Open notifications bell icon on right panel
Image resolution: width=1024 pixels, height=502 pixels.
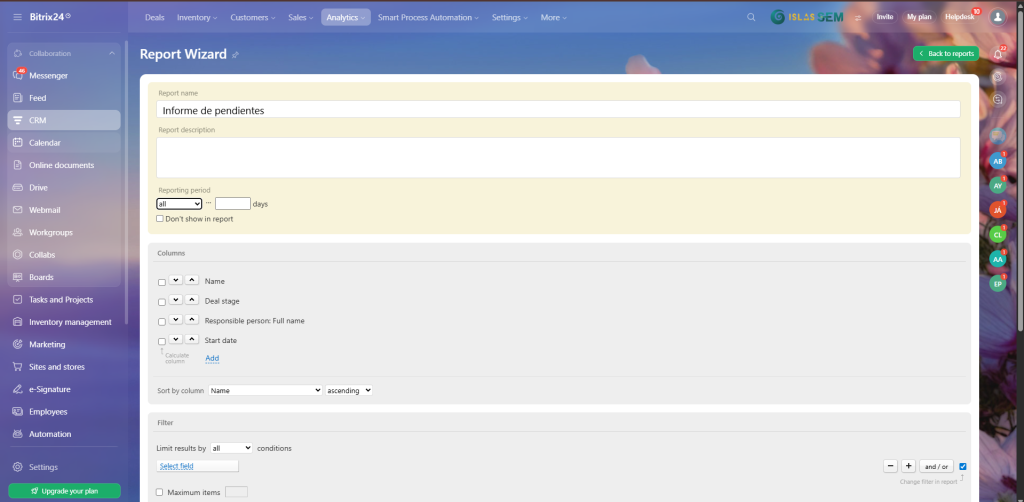click(x=997, y=53)
